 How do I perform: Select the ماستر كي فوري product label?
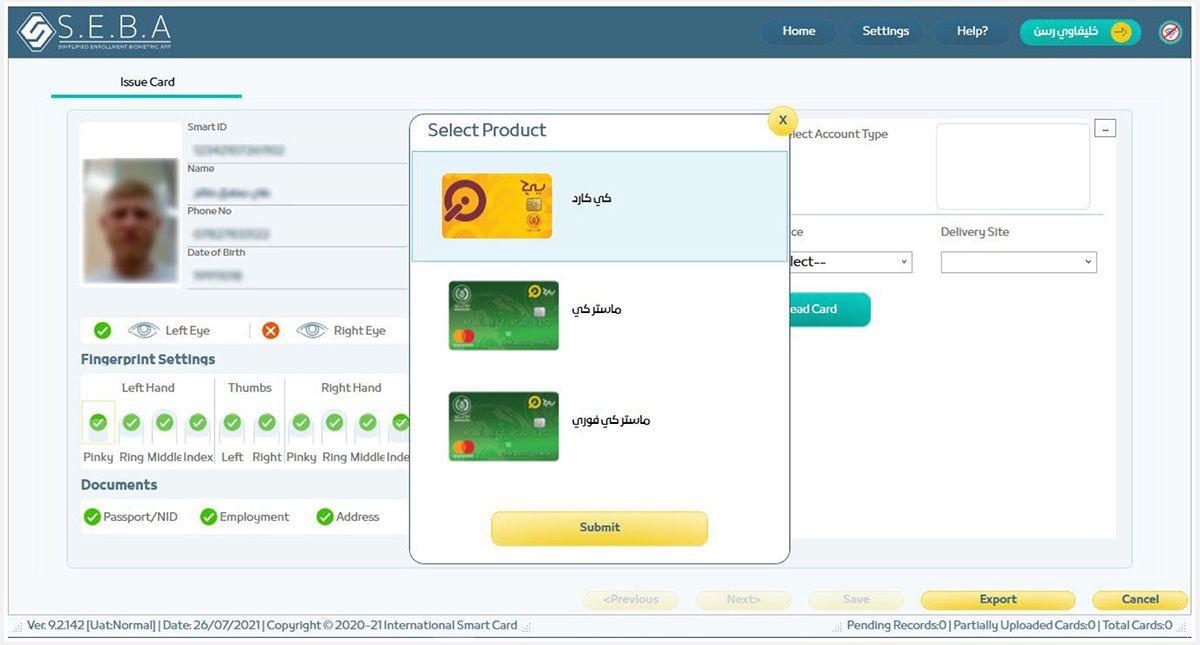(x=611, y=420)
